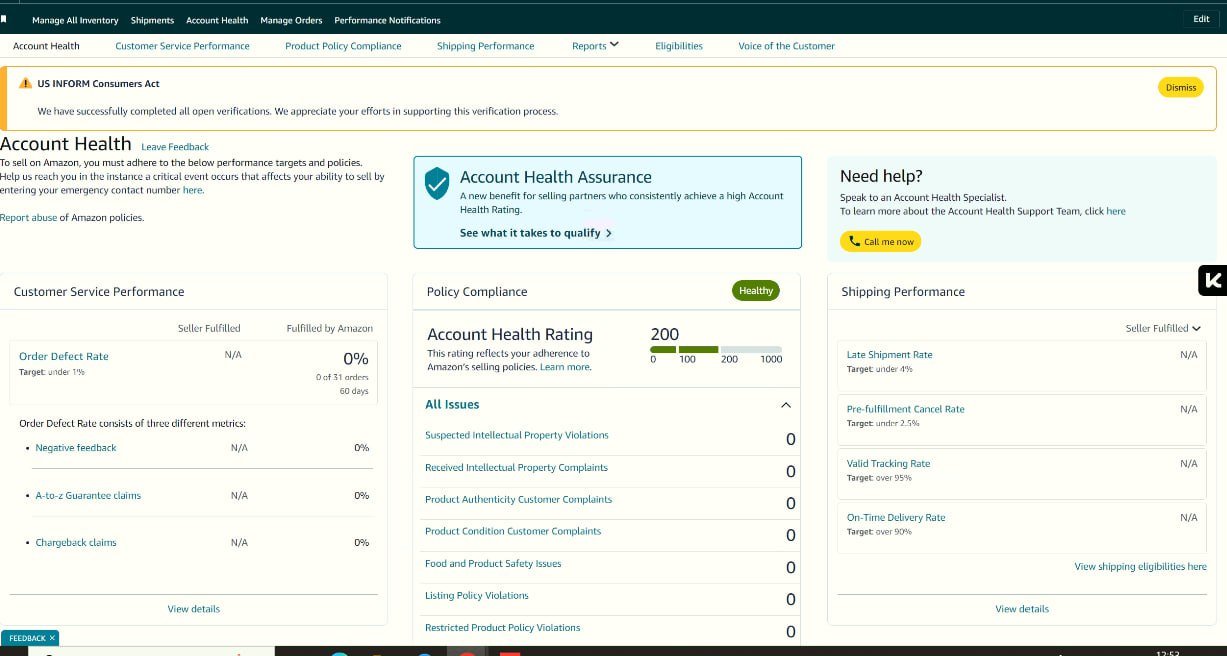View details under Shipping Performance
Screen dimensions: 1227x656
[1022, 609]
